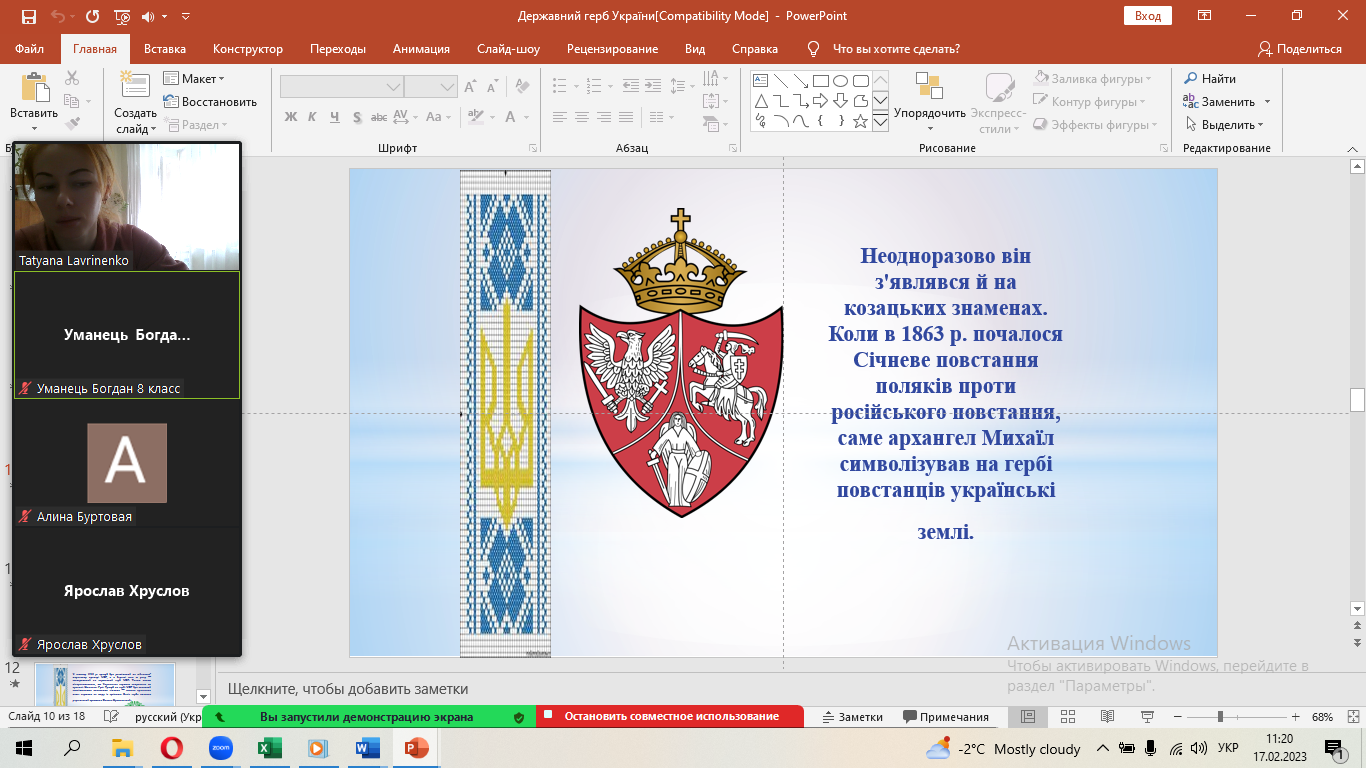Open the Макет layout dropdown

click(194, 79)
